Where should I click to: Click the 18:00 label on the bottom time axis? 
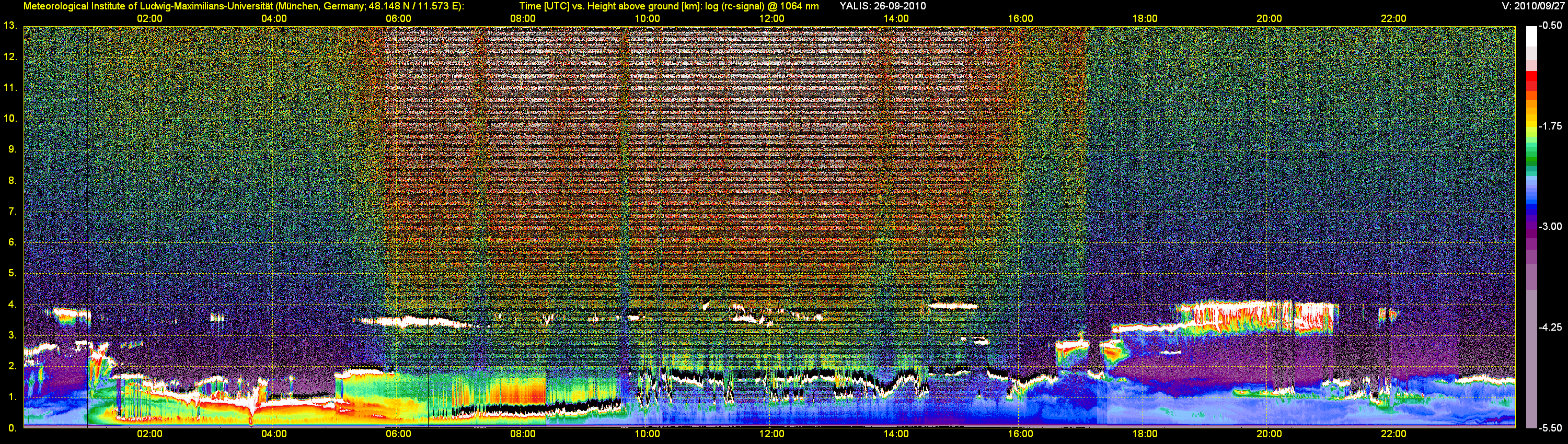pos(1145,434)
